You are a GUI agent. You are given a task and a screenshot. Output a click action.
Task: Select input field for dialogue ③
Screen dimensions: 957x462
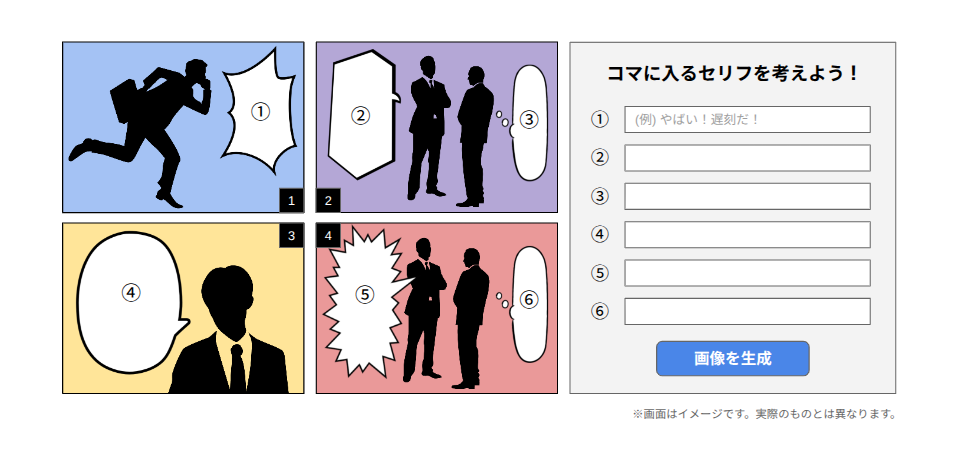(x=747, y=197)
